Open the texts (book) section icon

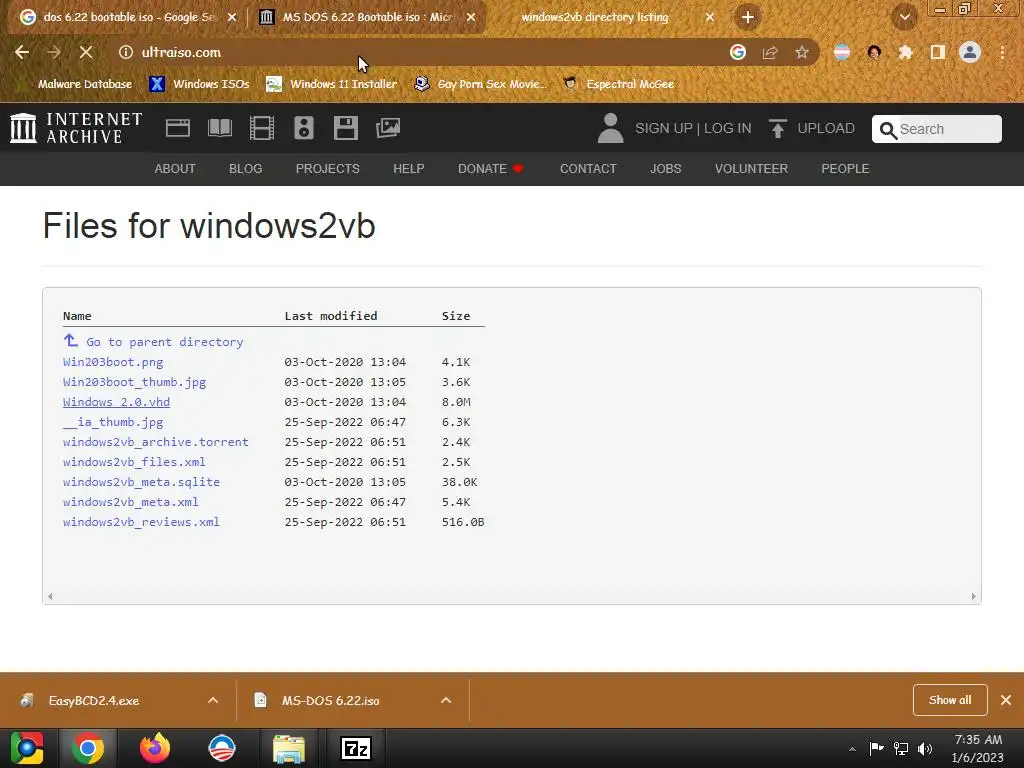click(x=219, y=128)
